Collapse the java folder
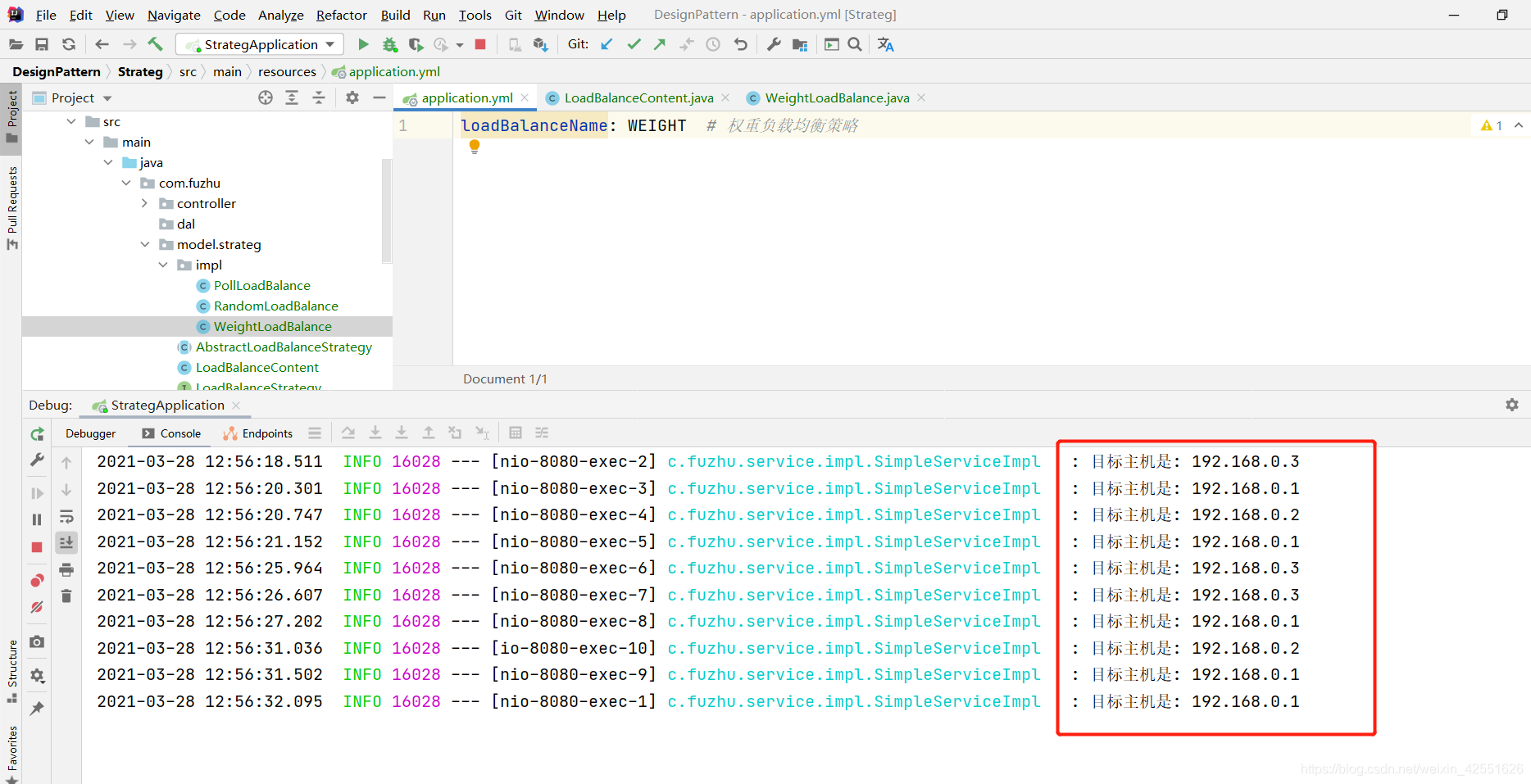 click(x=108, y=162)
